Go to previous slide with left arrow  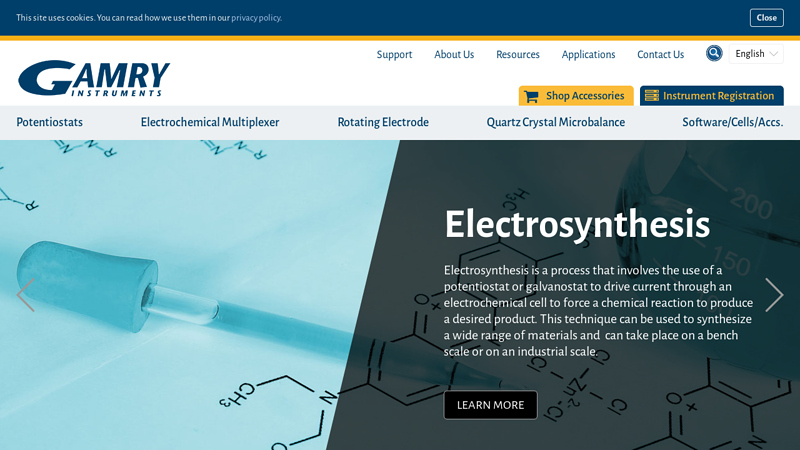[26, 295]
